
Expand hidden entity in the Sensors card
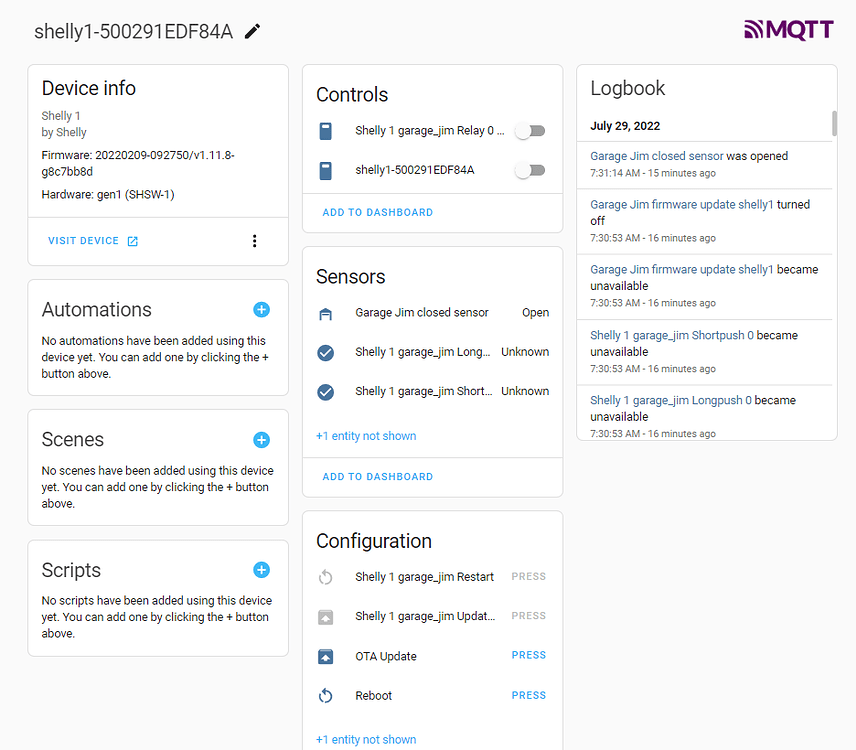tap(365, 436)
